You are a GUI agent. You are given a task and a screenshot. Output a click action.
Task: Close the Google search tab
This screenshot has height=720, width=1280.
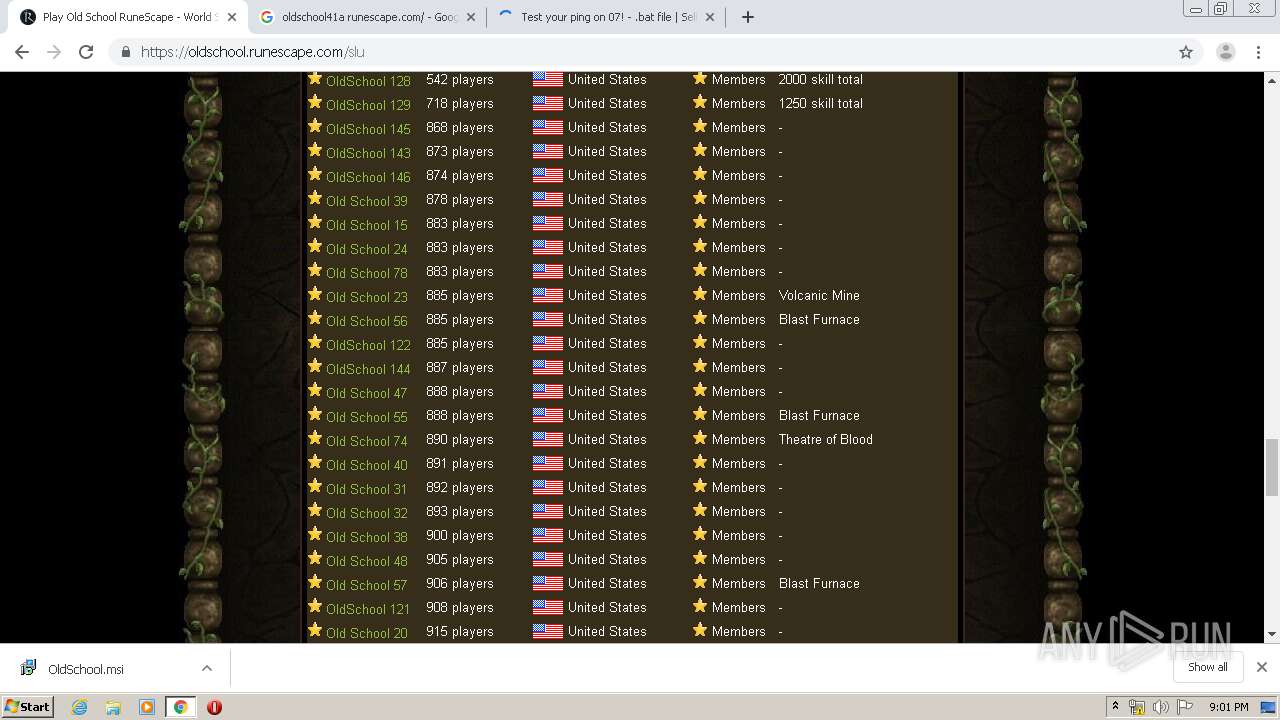[x=471, y=17]
